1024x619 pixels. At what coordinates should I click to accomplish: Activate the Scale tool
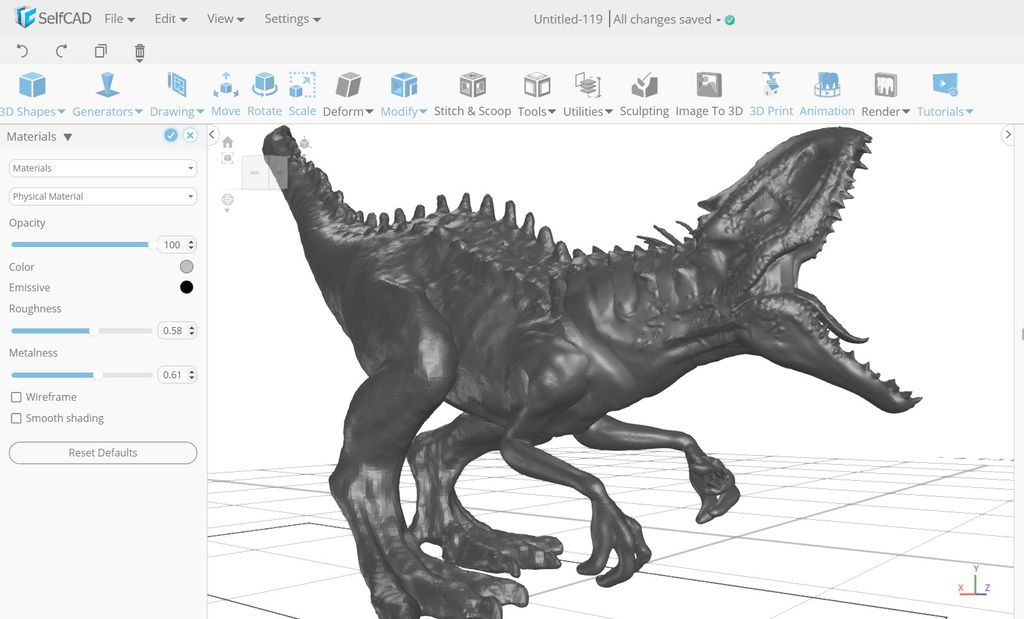pos(302,95)
